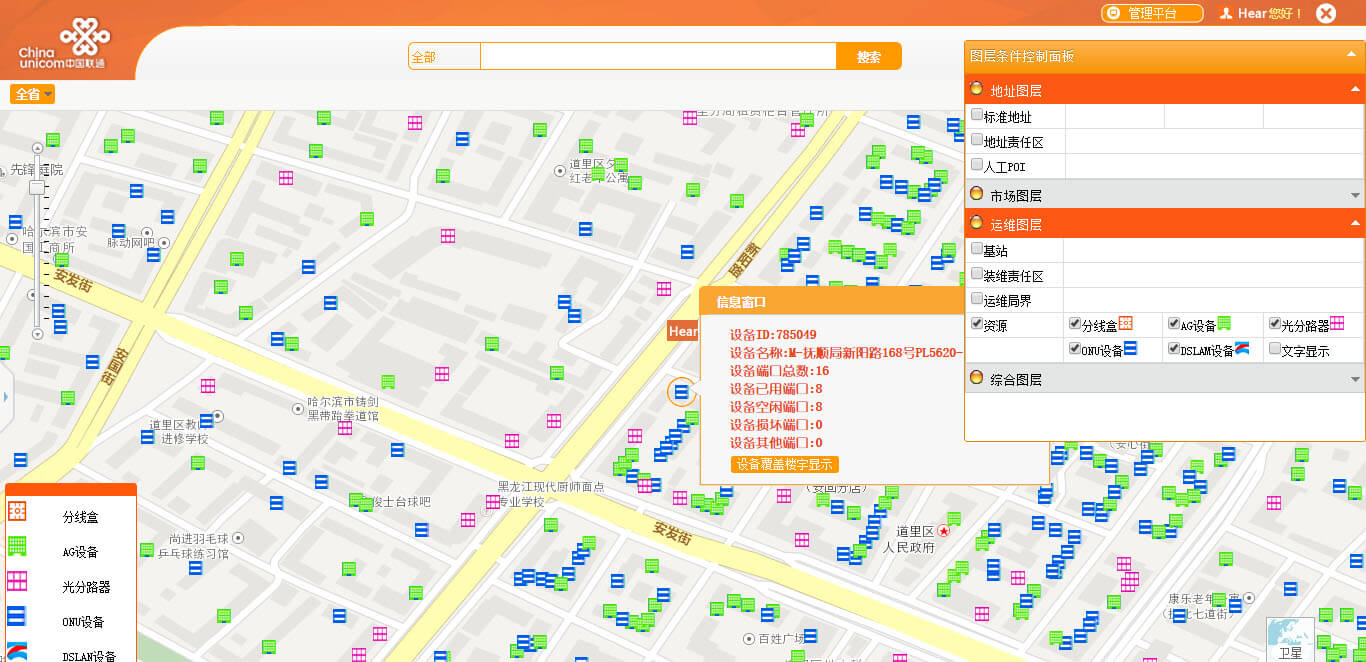The height and width of the screenshot is (662, 1366).
Task: Enable the 地址责任区 checkbox
Action: click(977, 140)
